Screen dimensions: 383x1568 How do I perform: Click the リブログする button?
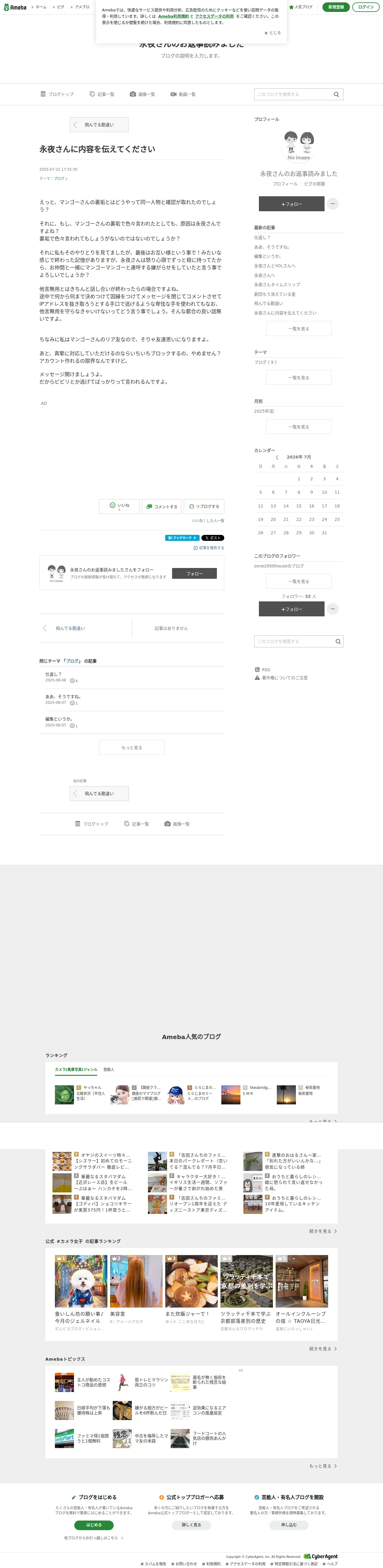click(x=204, y=507)
